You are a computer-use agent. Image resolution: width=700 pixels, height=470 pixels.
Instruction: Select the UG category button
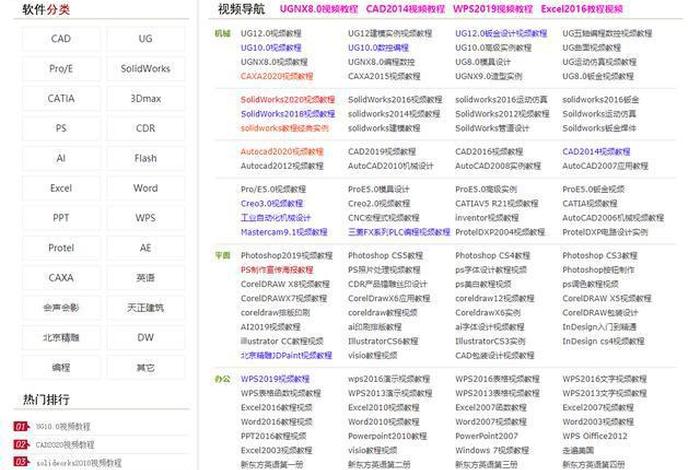[x=146, y=39]
